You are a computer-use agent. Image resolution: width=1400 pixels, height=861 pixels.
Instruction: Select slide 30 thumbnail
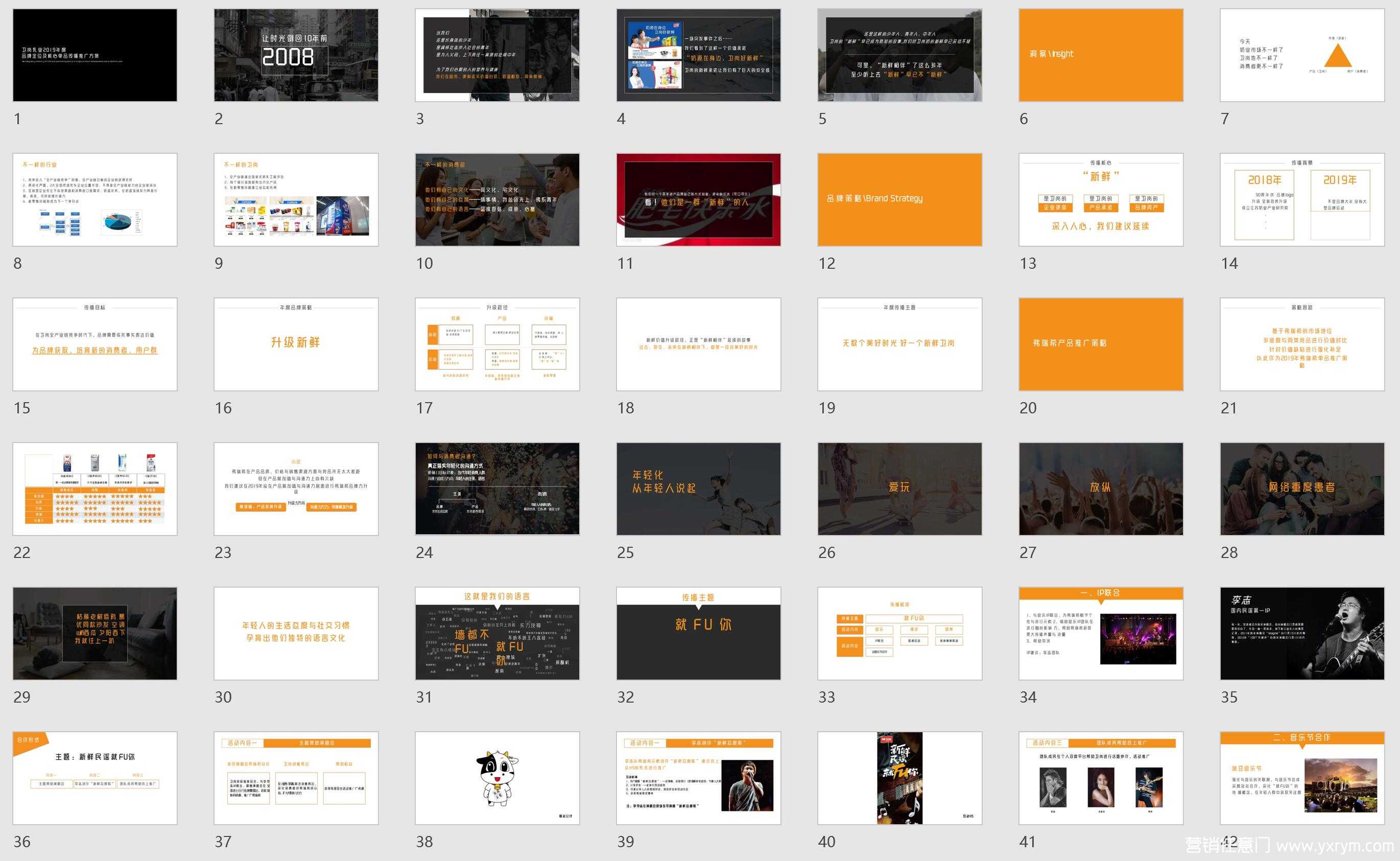pos(296,634)
